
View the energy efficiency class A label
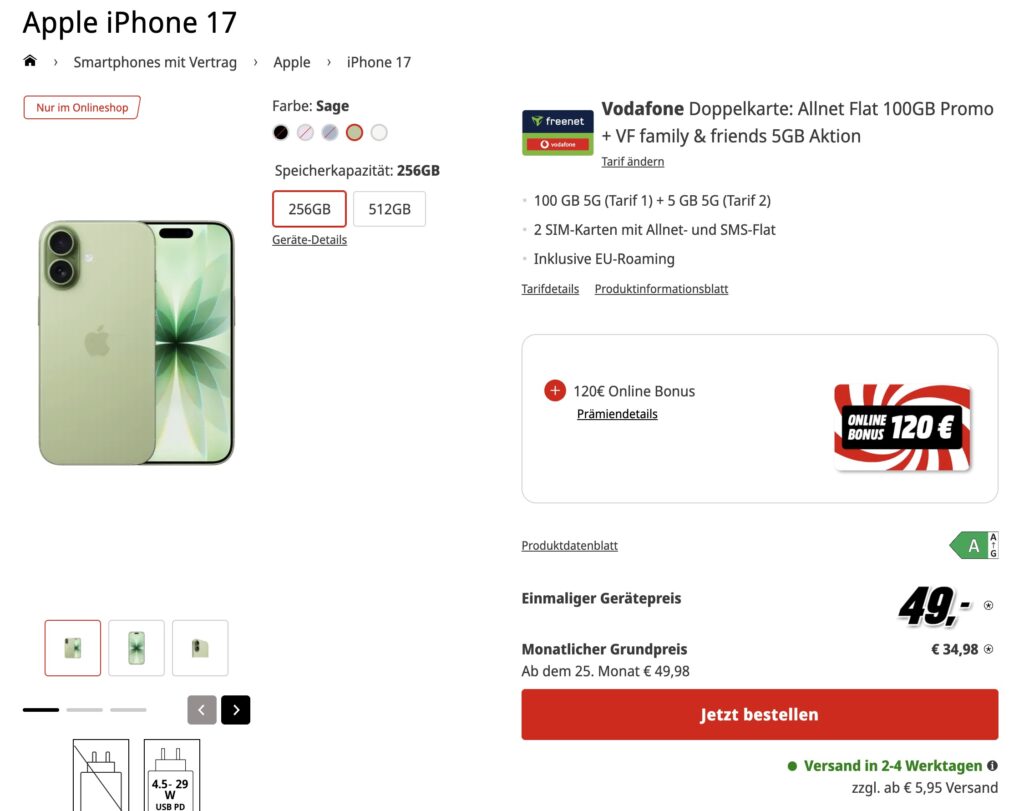tap(973, 545)
